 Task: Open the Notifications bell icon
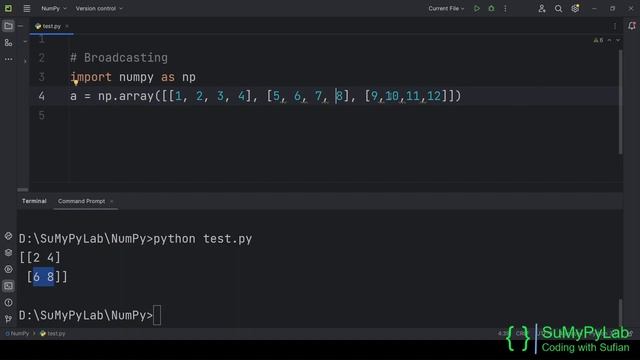[632, 26]
